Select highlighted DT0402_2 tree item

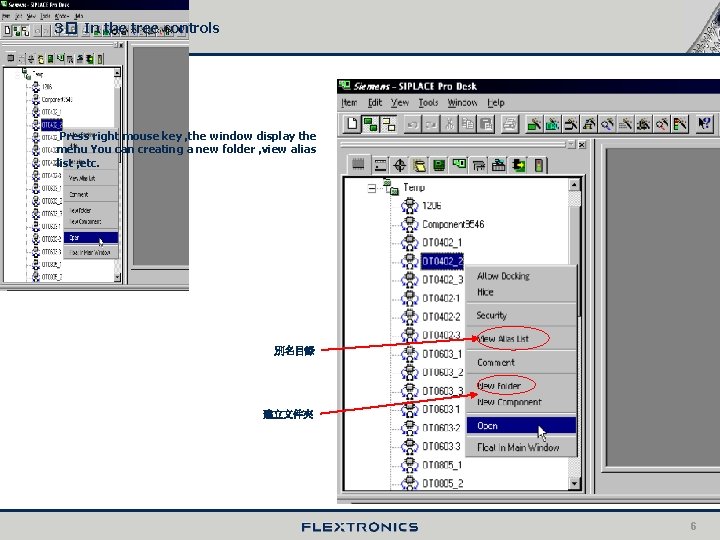442,262
